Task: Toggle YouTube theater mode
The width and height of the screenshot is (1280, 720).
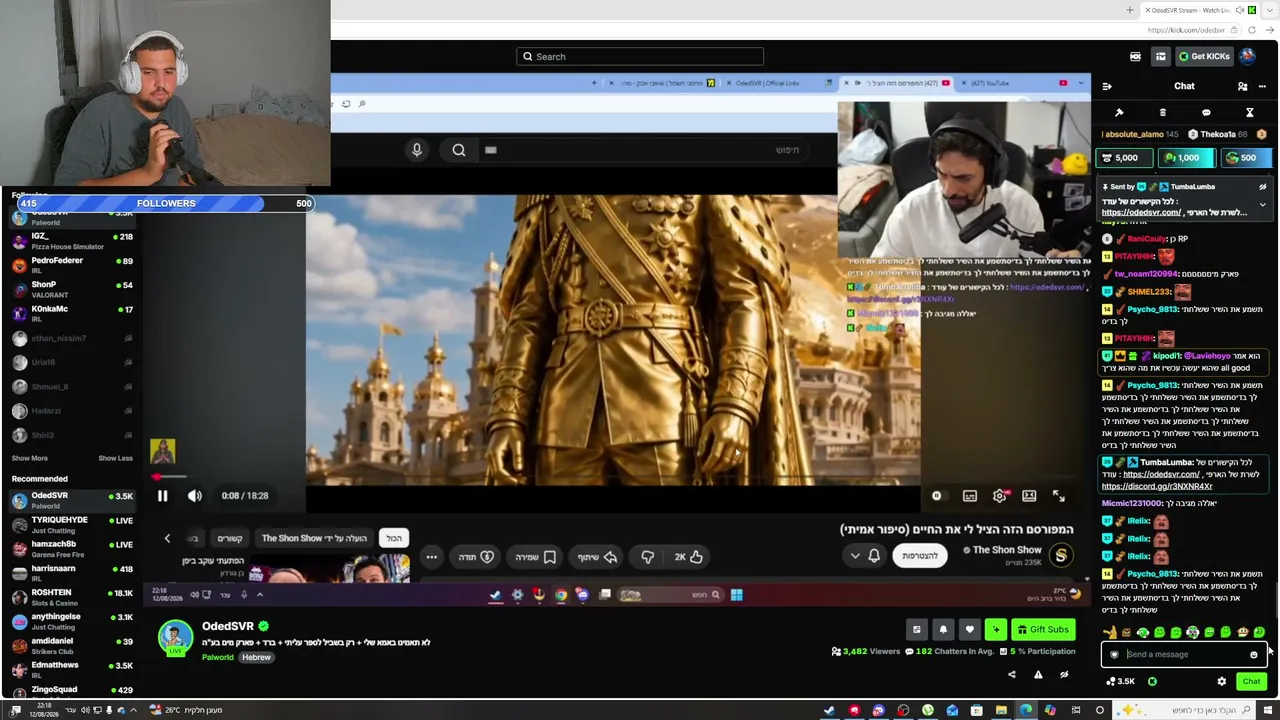Action: click(x=1029, y=496)
